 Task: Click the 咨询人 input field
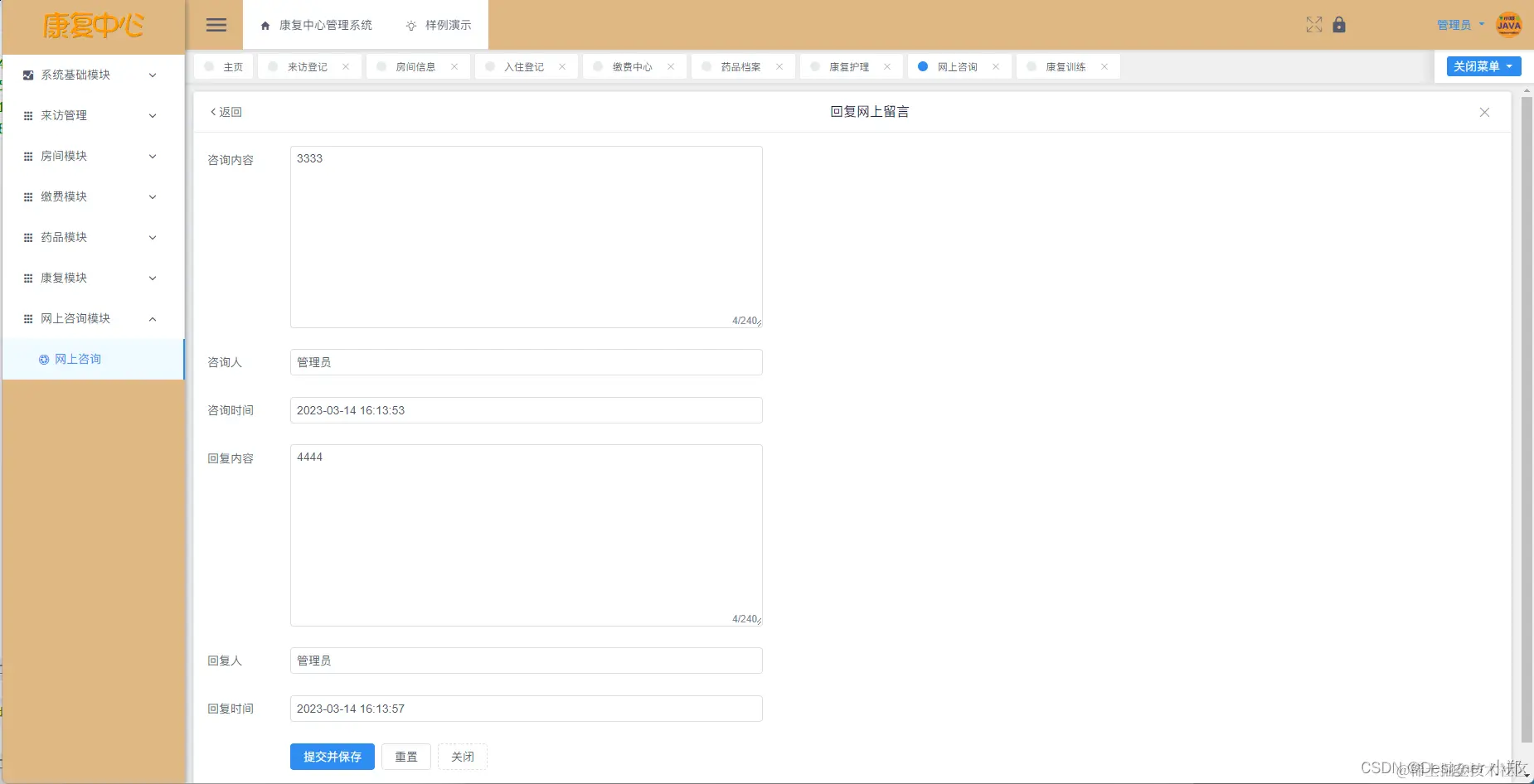(527, 362)
